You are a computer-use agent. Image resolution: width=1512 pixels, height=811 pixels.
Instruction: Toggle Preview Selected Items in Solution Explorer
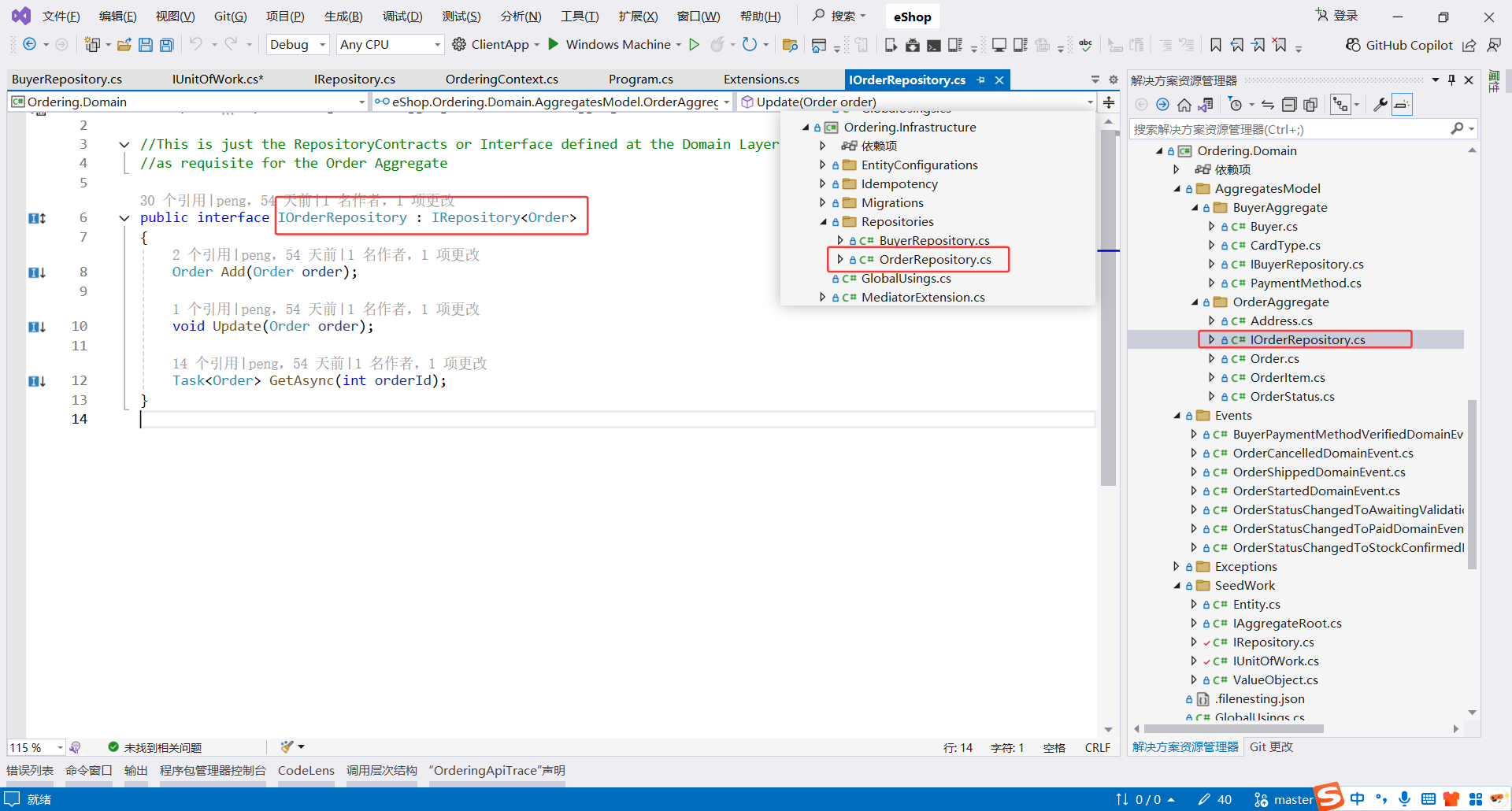tap(1402, 105)
